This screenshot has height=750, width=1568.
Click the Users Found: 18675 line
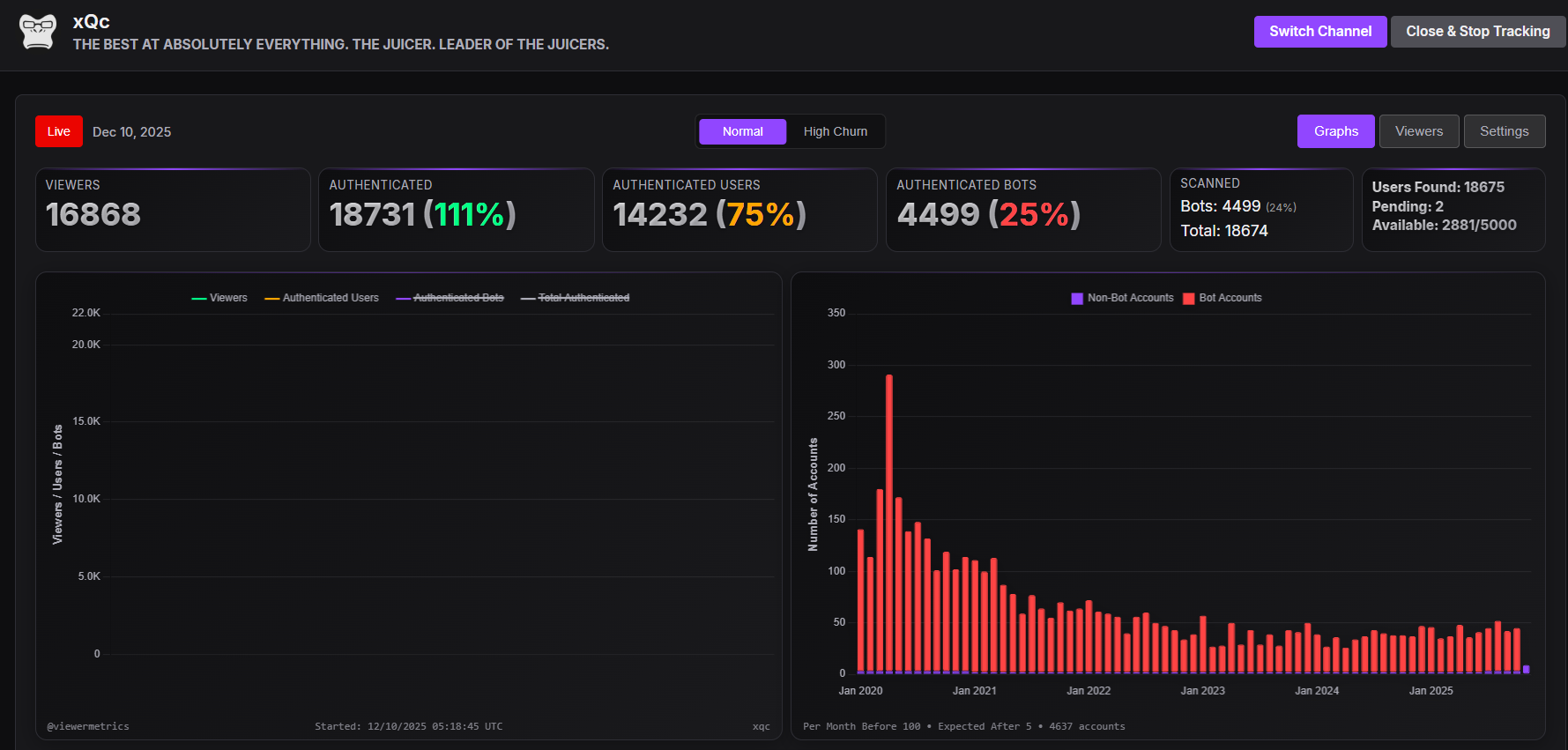[x=1438, y=187]
